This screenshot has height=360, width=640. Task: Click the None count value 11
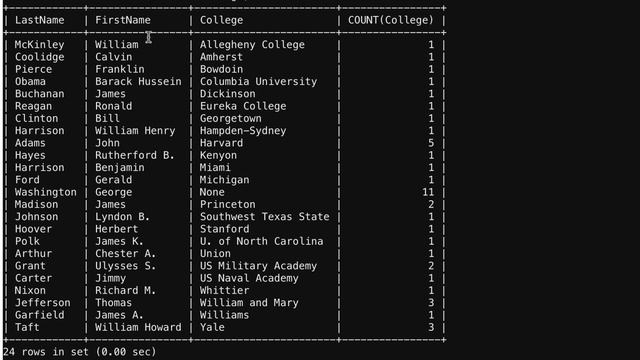pyautogui.click(x=428, y=192)
